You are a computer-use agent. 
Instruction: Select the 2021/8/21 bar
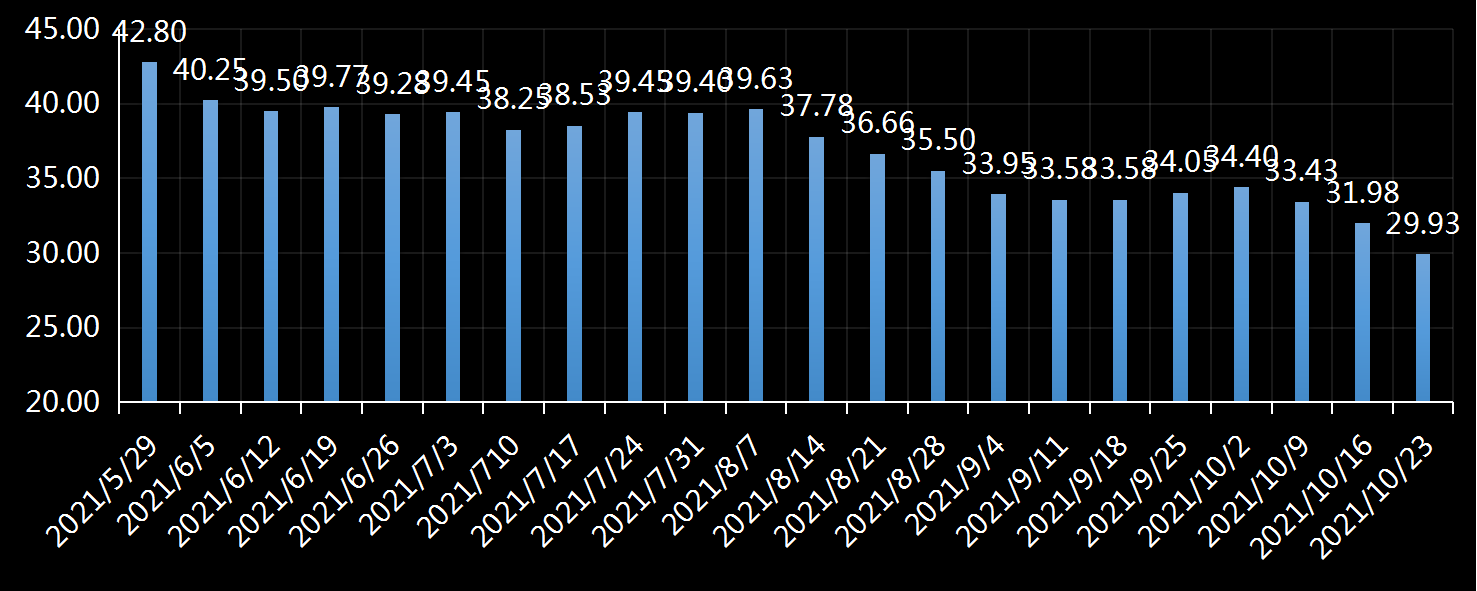877,277
